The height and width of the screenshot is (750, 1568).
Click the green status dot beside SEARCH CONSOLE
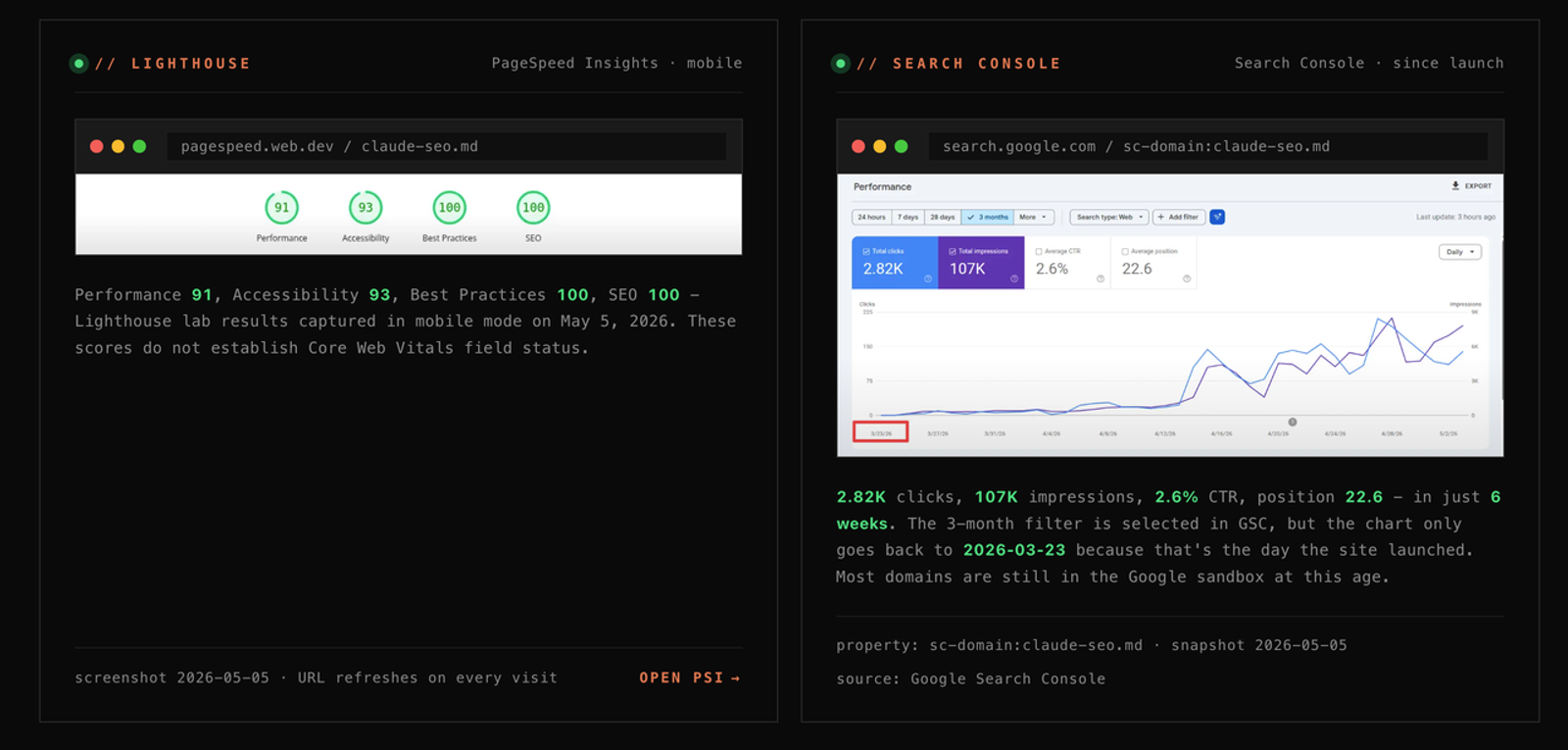[841, 64]
